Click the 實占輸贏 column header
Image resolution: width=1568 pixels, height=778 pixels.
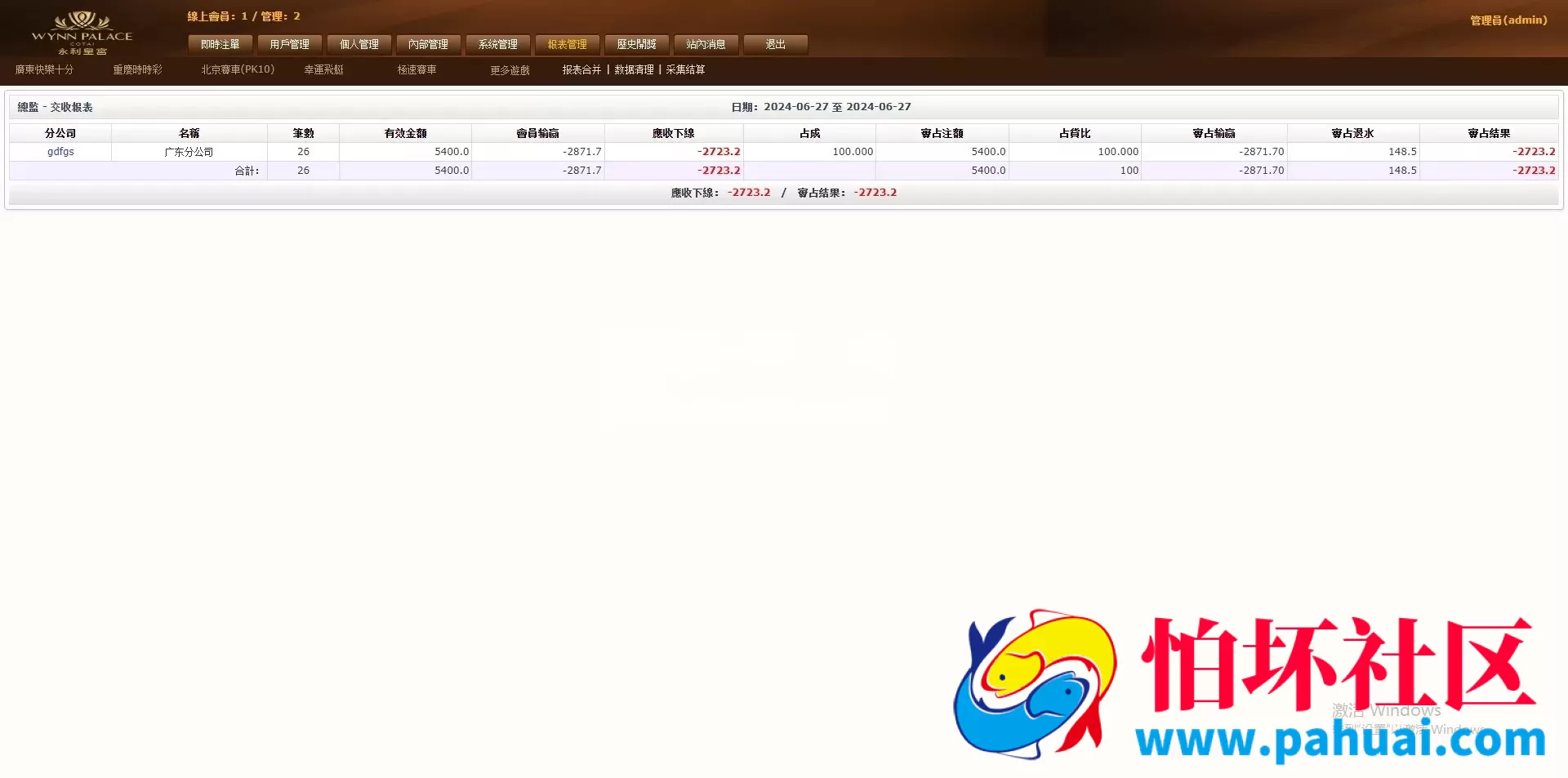click(x=1214, y=133)
